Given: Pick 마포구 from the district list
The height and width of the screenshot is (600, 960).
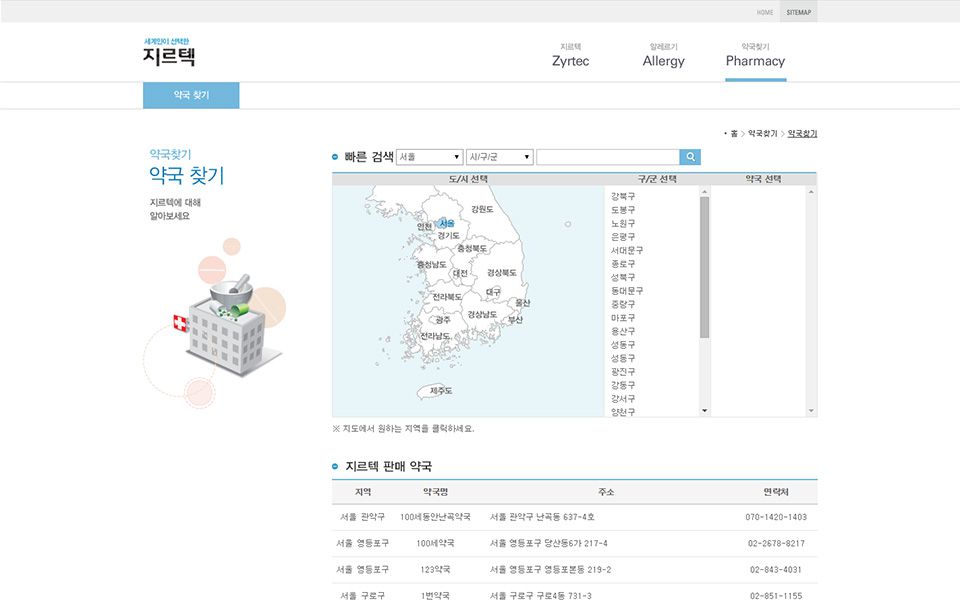Looking at the screenshot, I should 623,317.
